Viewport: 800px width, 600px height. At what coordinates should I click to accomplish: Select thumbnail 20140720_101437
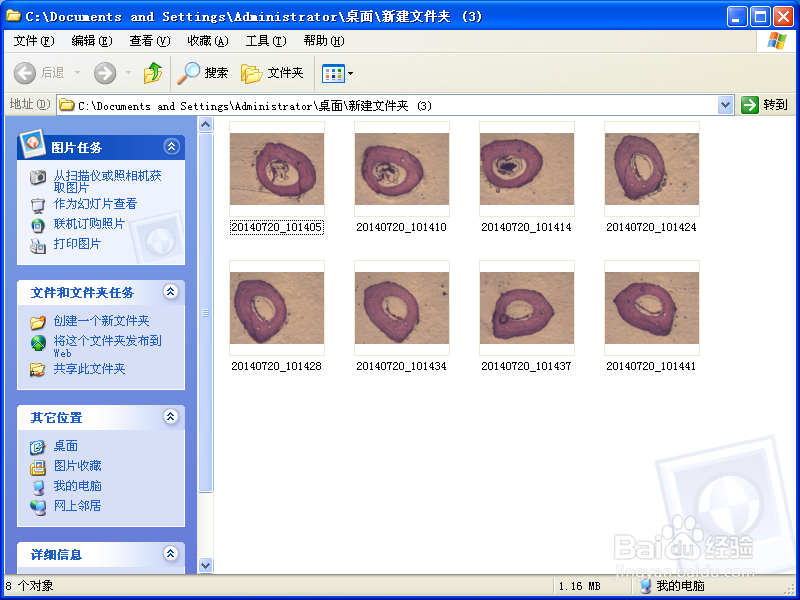527,308
